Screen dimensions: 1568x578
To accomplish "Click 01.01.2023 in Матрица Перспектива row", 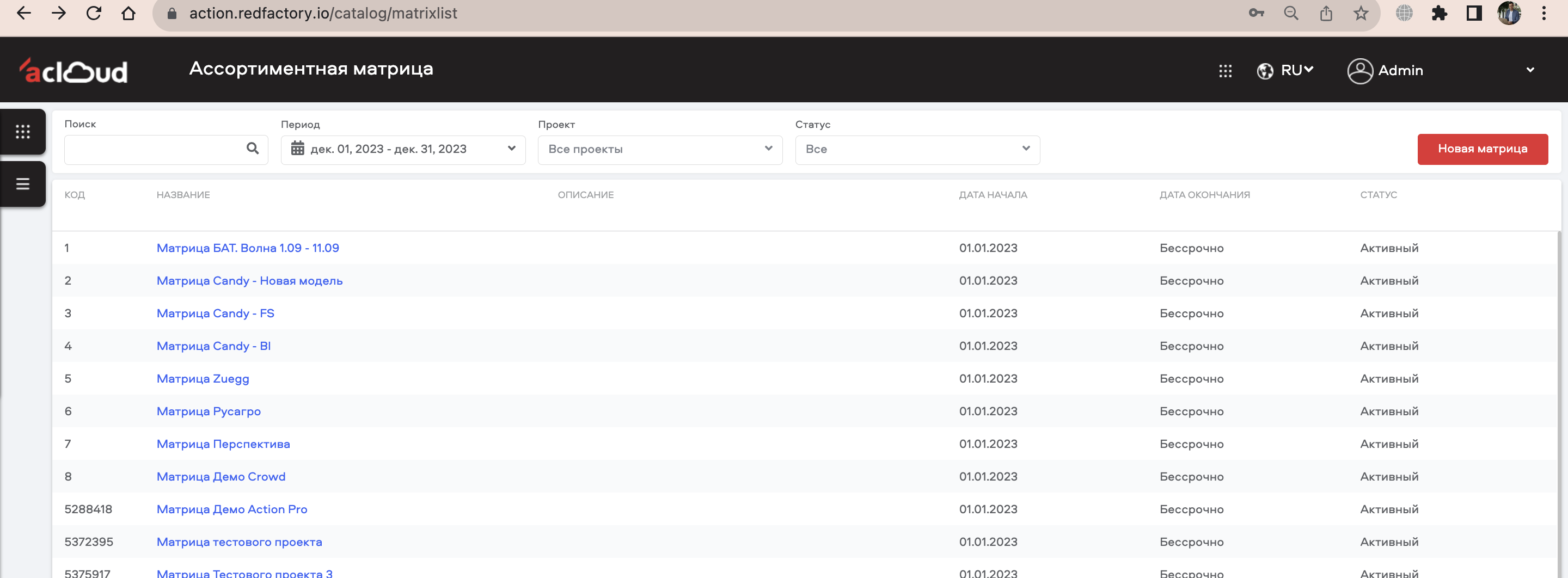I will (x=988, y=444).
